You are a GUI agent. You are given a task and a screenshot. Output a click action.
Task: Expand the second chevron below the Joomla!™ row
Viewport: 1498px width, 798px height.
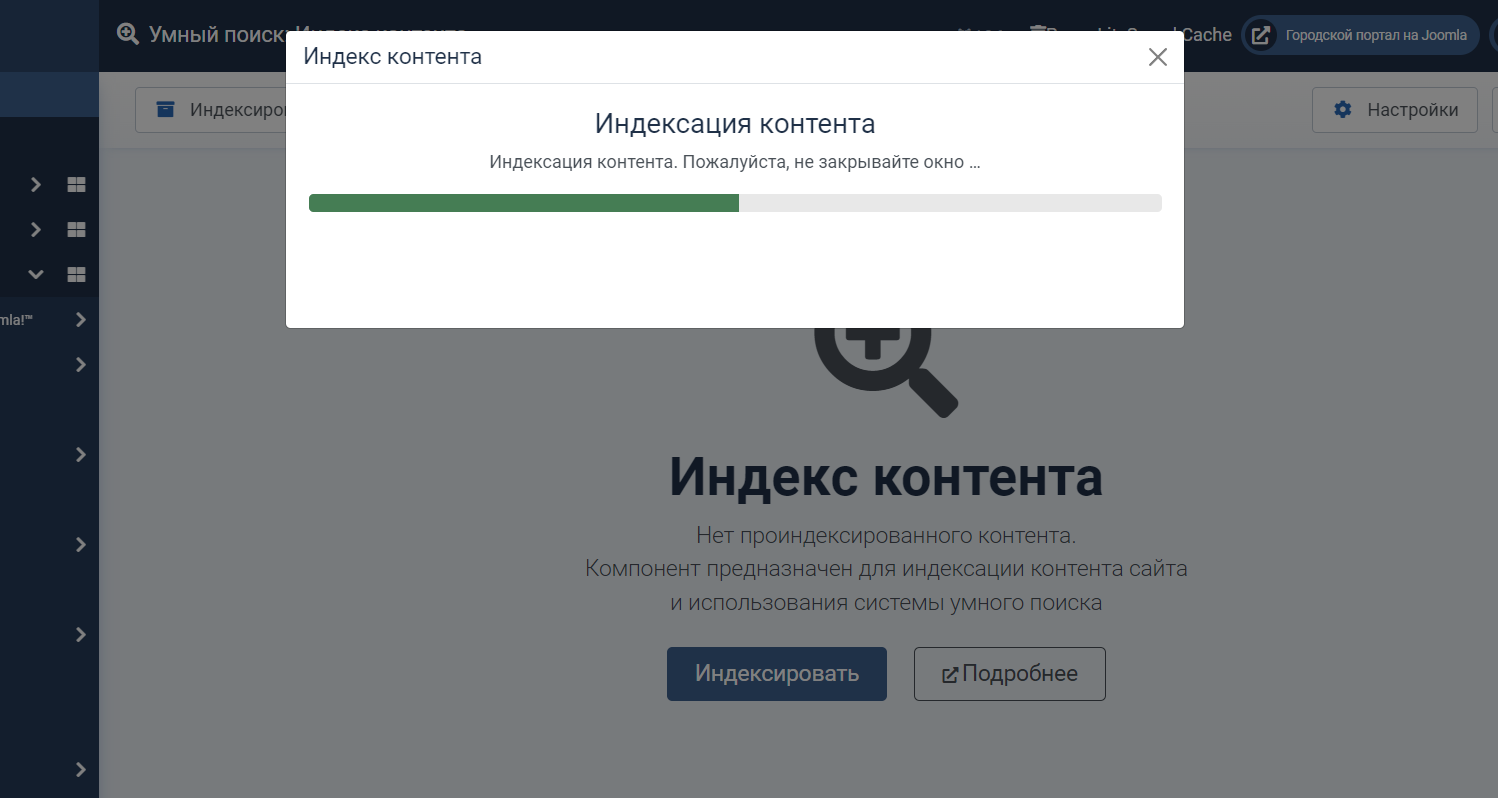[x=81, y=455]
